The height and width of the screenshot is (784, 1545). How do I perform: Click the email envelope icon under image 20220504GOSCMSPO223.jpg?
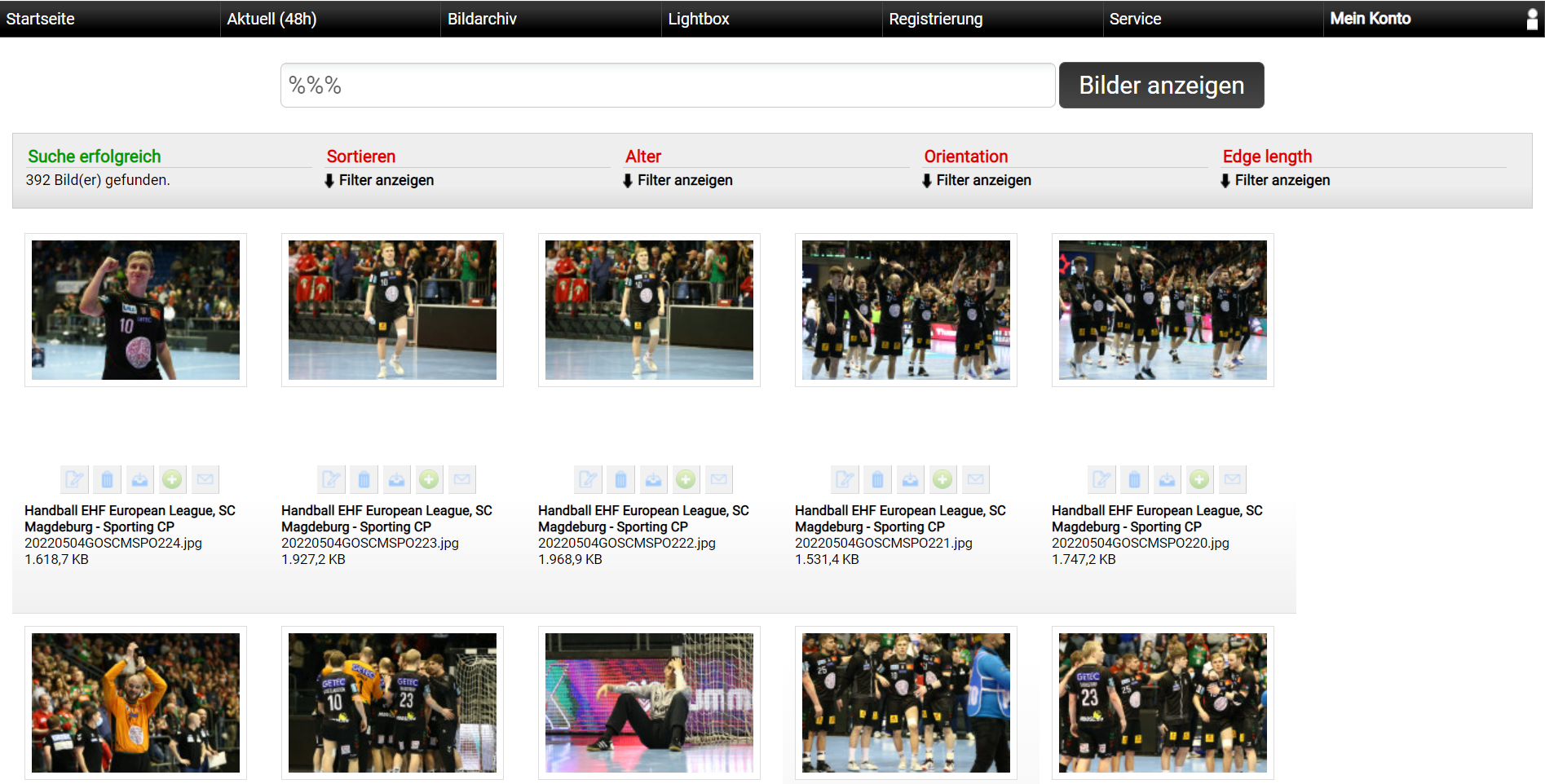pyautogui.click(x=461, y=479)
